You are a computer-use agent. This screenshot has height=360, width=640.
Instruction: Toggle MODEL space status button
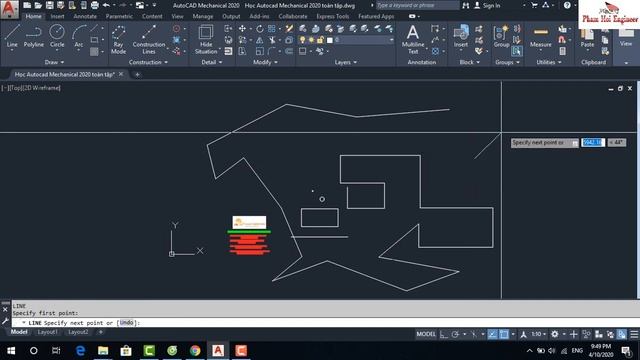pos(426,334)
